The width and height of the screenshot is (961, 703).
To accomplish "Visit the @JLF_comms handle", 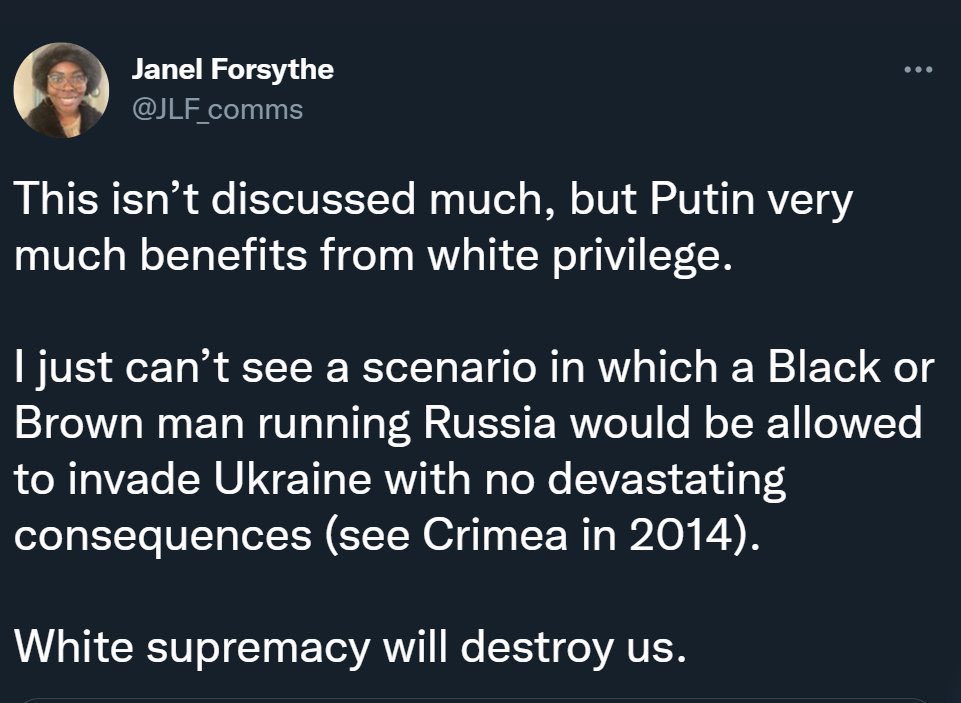I will click(x=217, y=109).
